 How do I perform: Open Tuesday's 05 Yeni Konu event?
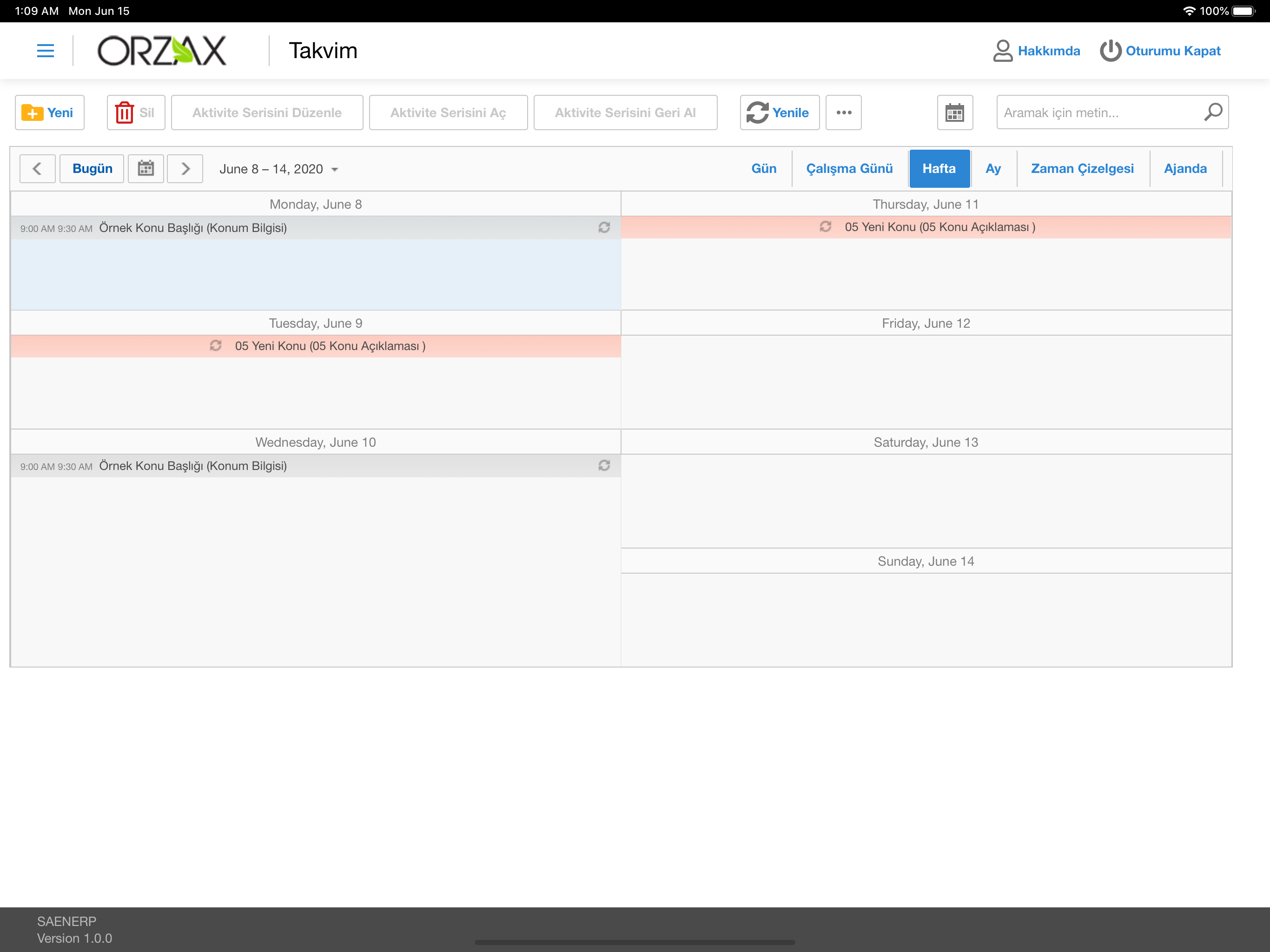pyautogui.click(x=316, y=346)
